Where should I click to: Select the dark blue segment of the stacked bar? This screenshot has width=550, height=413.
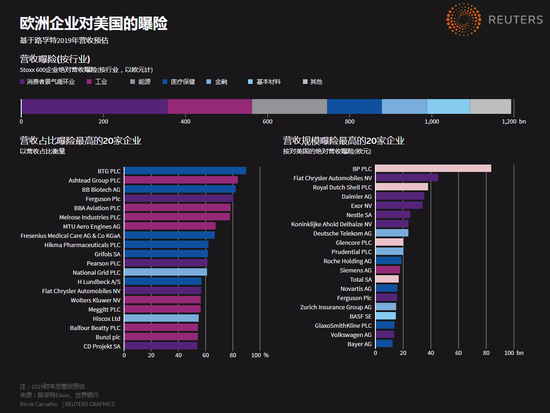click(x=354, y=106)
